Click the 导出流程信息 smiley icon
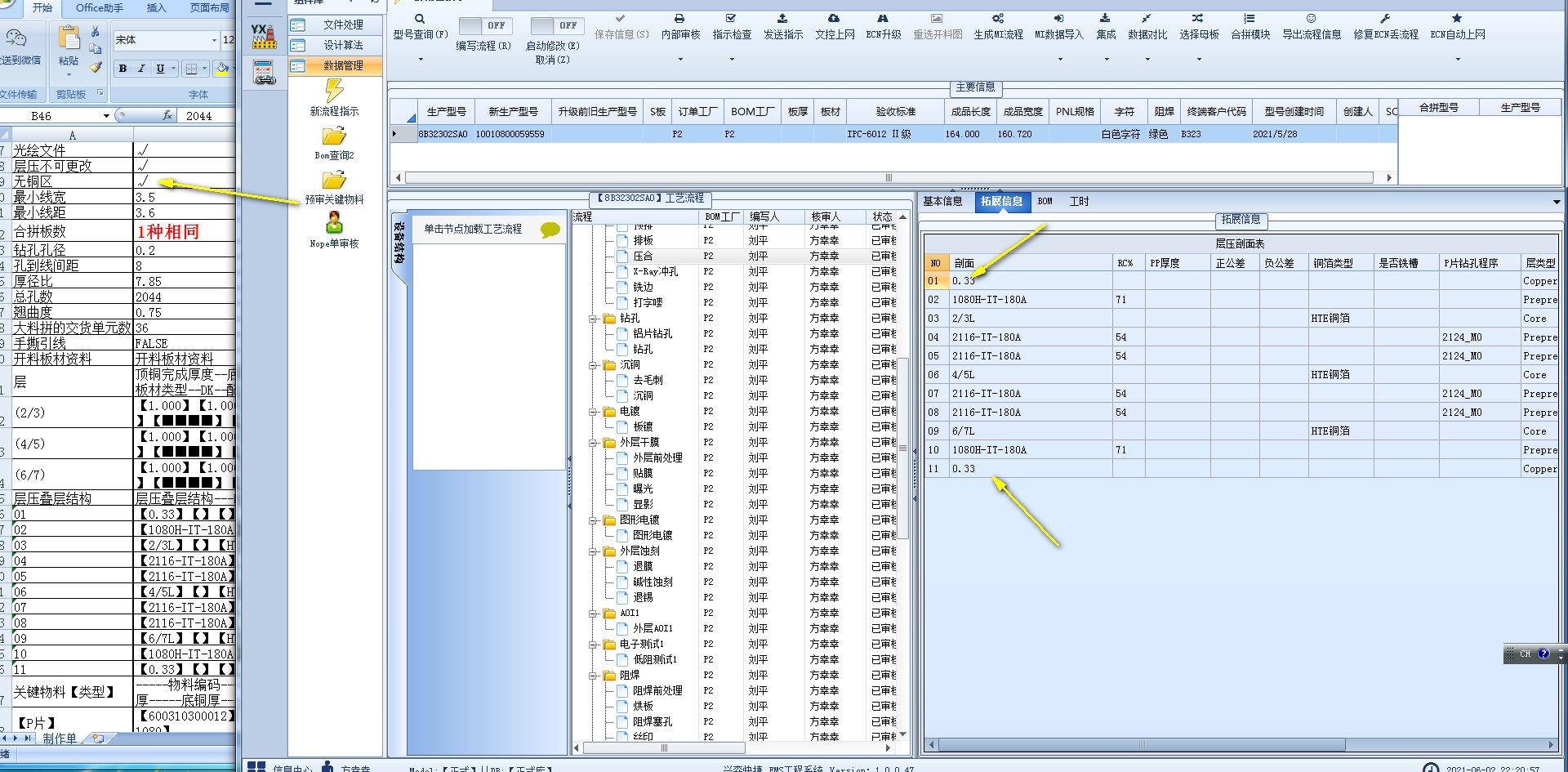The image size is (1568, 772). tap(1311, 19)
